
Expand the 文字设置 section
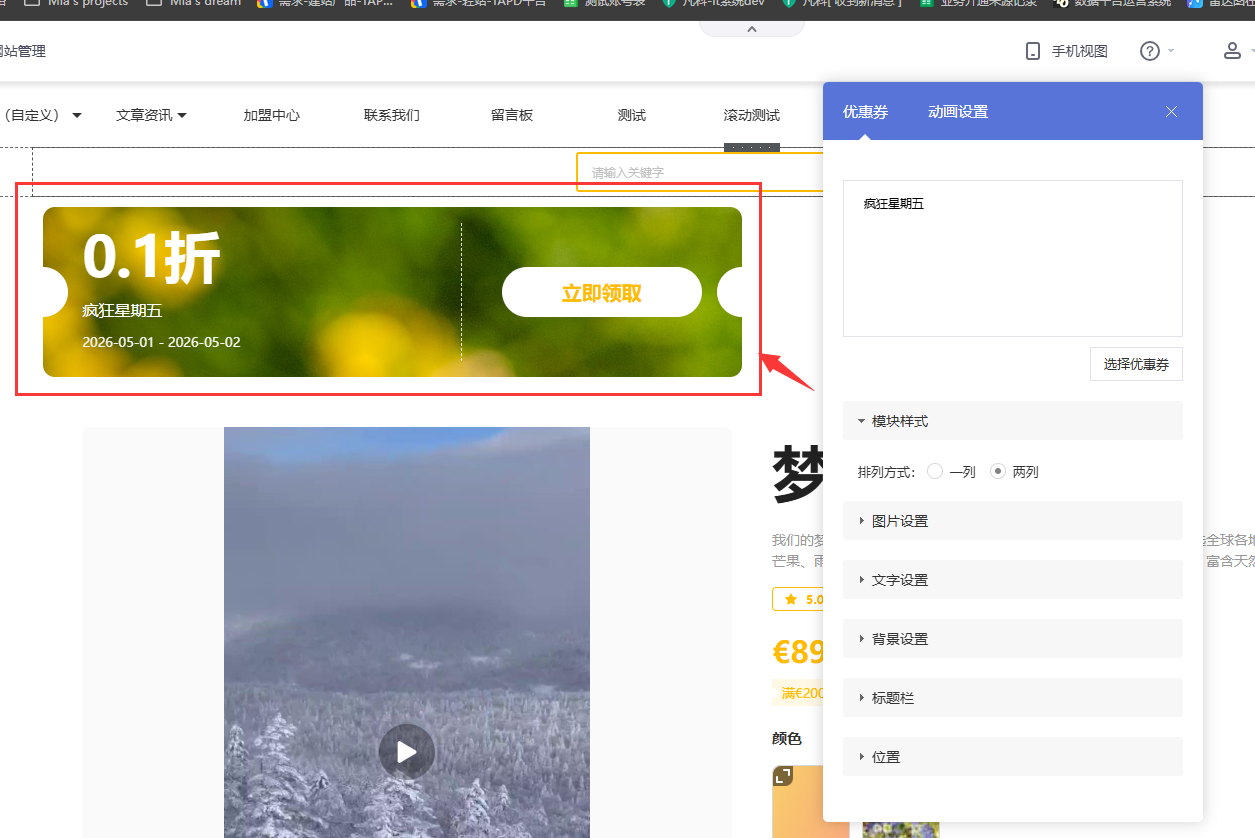point(1012,580)
